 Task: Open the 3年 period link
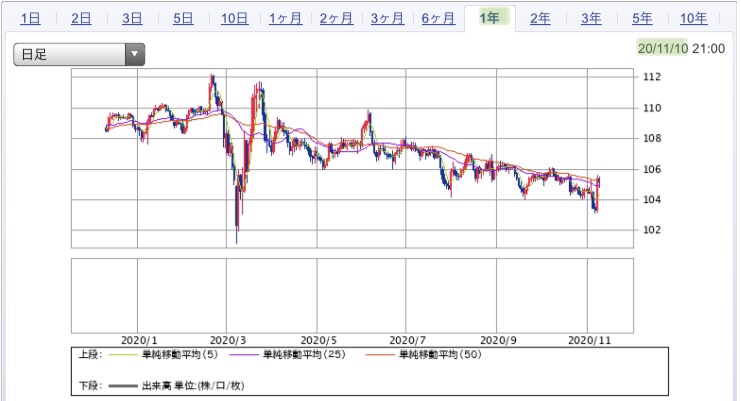pos(591,18)
